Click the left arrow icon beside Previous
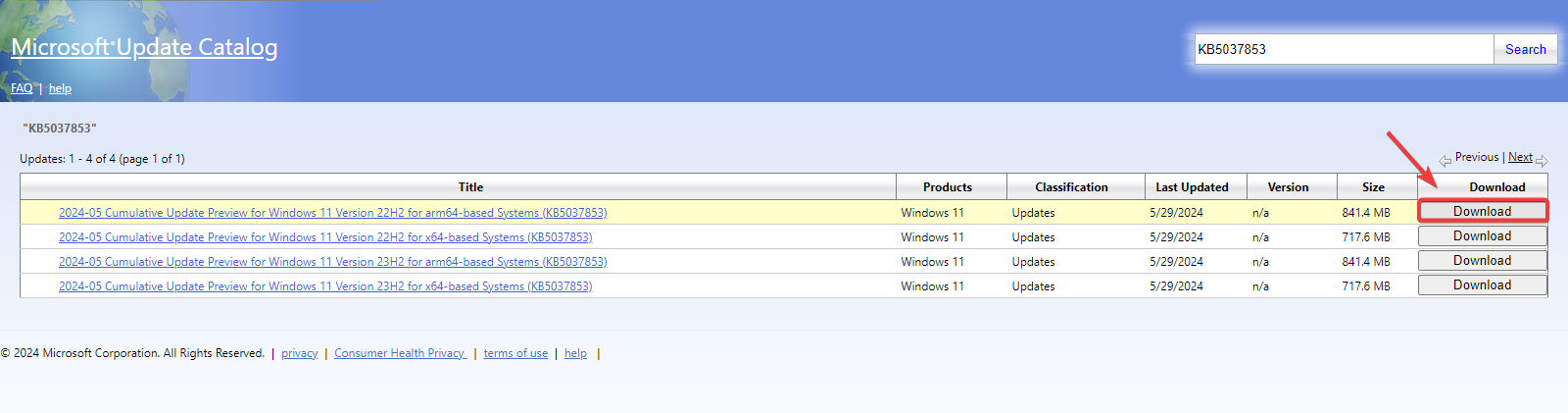Screen dimensions: 1568x413 (x=1445, y=161)
